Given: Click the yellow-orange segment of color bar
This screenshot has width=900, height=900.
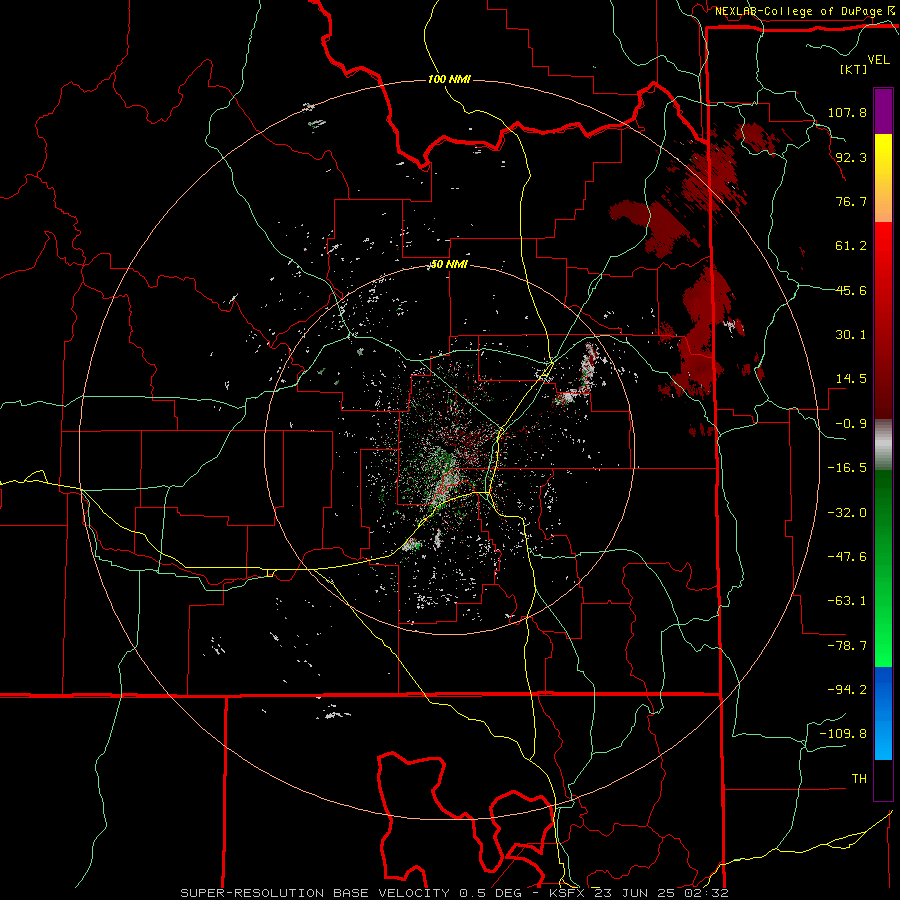Looking at the screenshot, I should pyautogui.click(x=883, y=178).
